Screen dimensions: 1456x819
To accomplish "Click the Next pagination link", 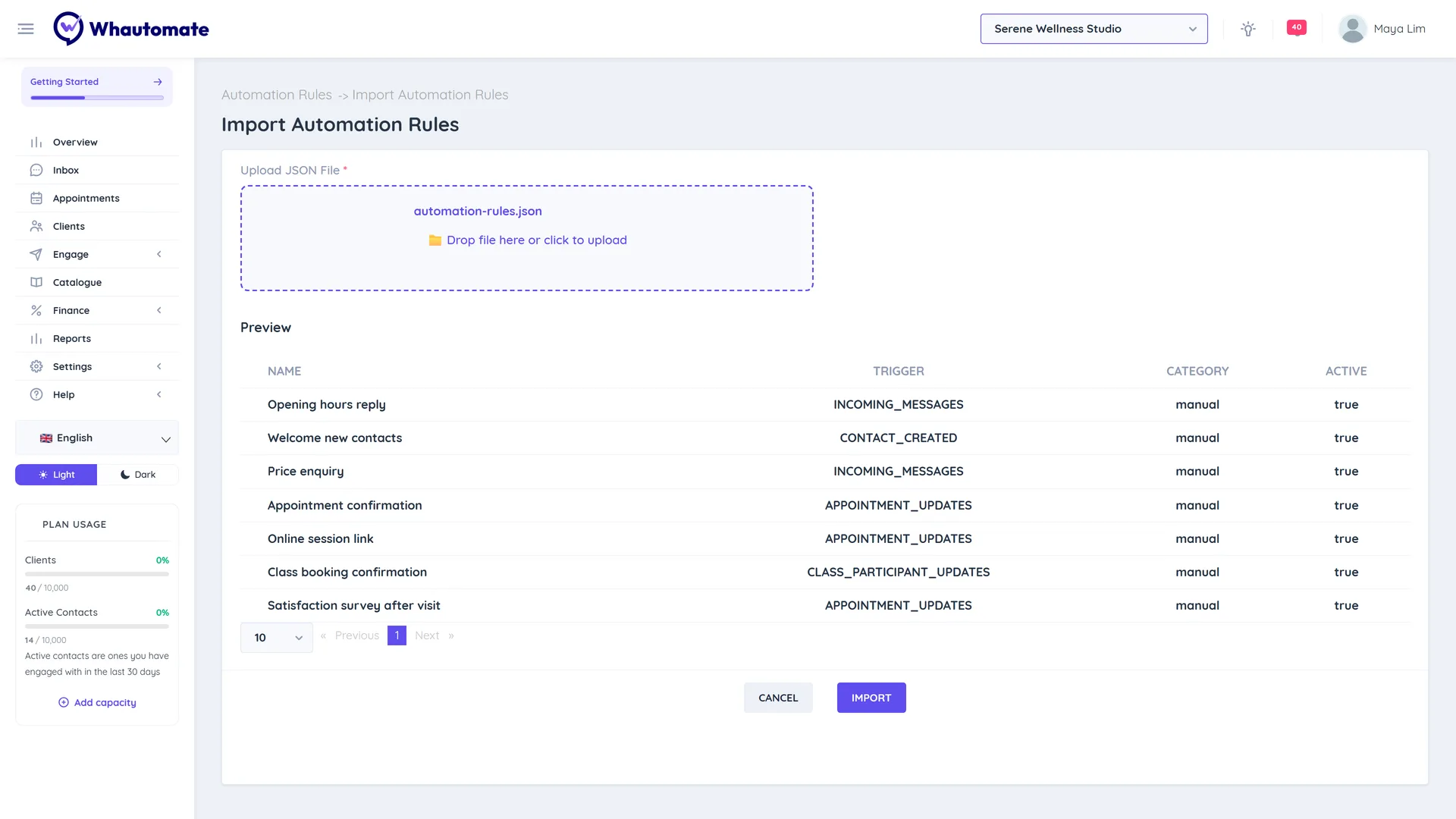I will click(x=427, y=635).
